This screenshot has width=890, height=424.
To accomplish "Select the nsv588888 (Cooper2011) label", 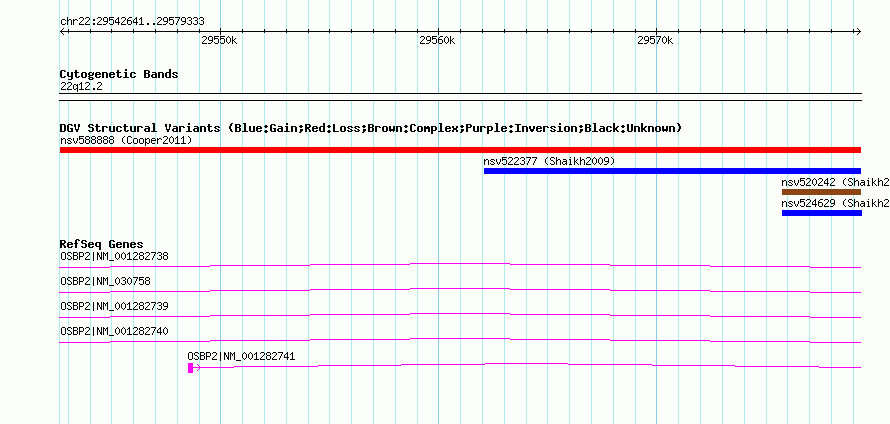I will click(x=126, y=140).
